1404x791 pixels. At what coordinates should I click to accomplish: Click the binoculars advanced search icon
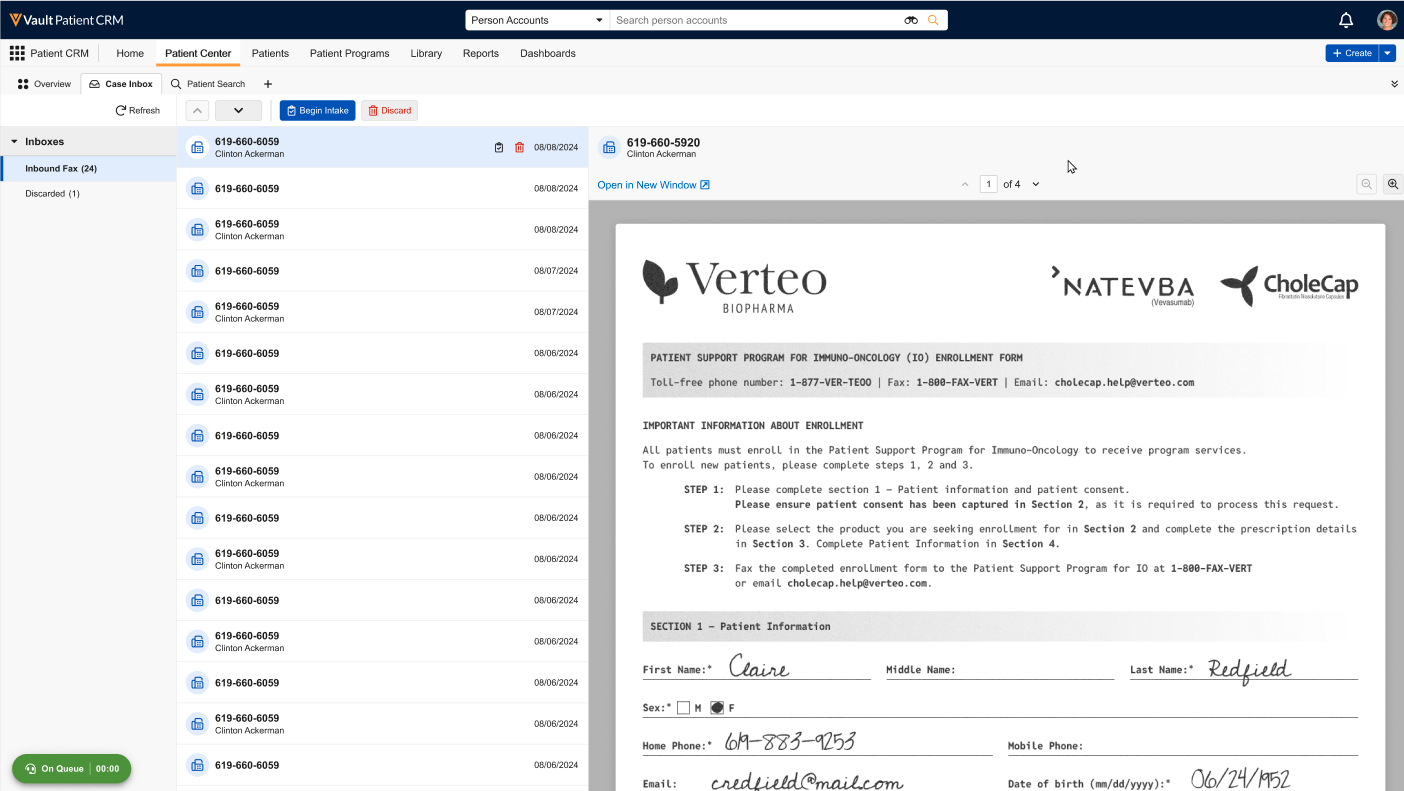tap(911, 20)
